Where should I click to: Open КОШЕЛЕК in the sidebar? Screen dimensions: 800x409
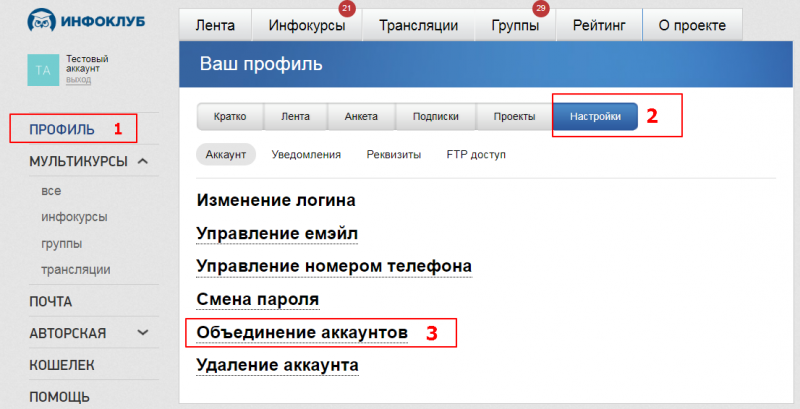coord(62,365)
